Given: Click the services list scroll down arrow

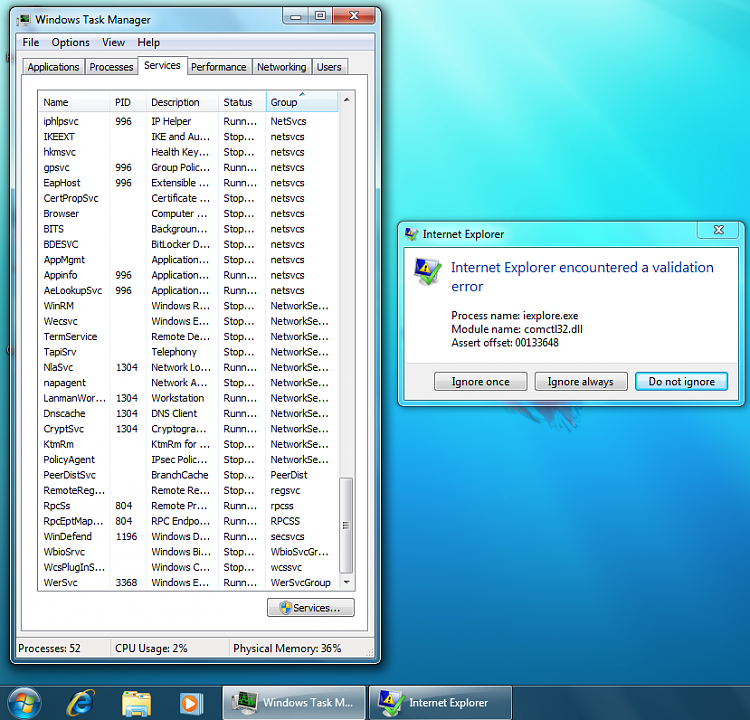Looking at the screenshot, I should tap(346, 582).
